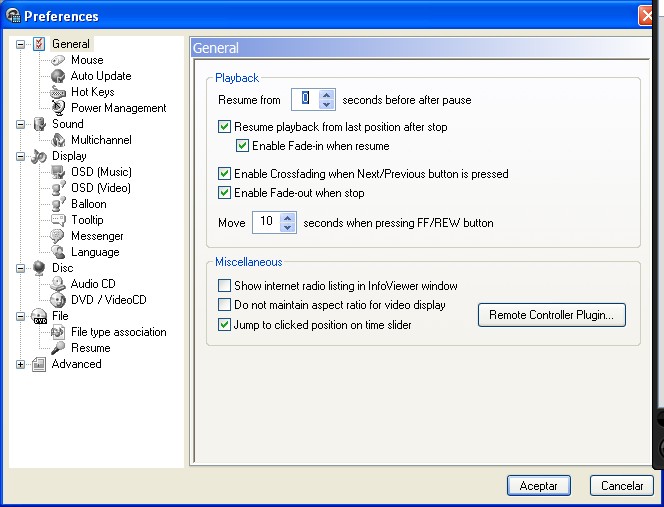
Task: Open Multichannel sound settings
Action: click(x=101, y=140)
